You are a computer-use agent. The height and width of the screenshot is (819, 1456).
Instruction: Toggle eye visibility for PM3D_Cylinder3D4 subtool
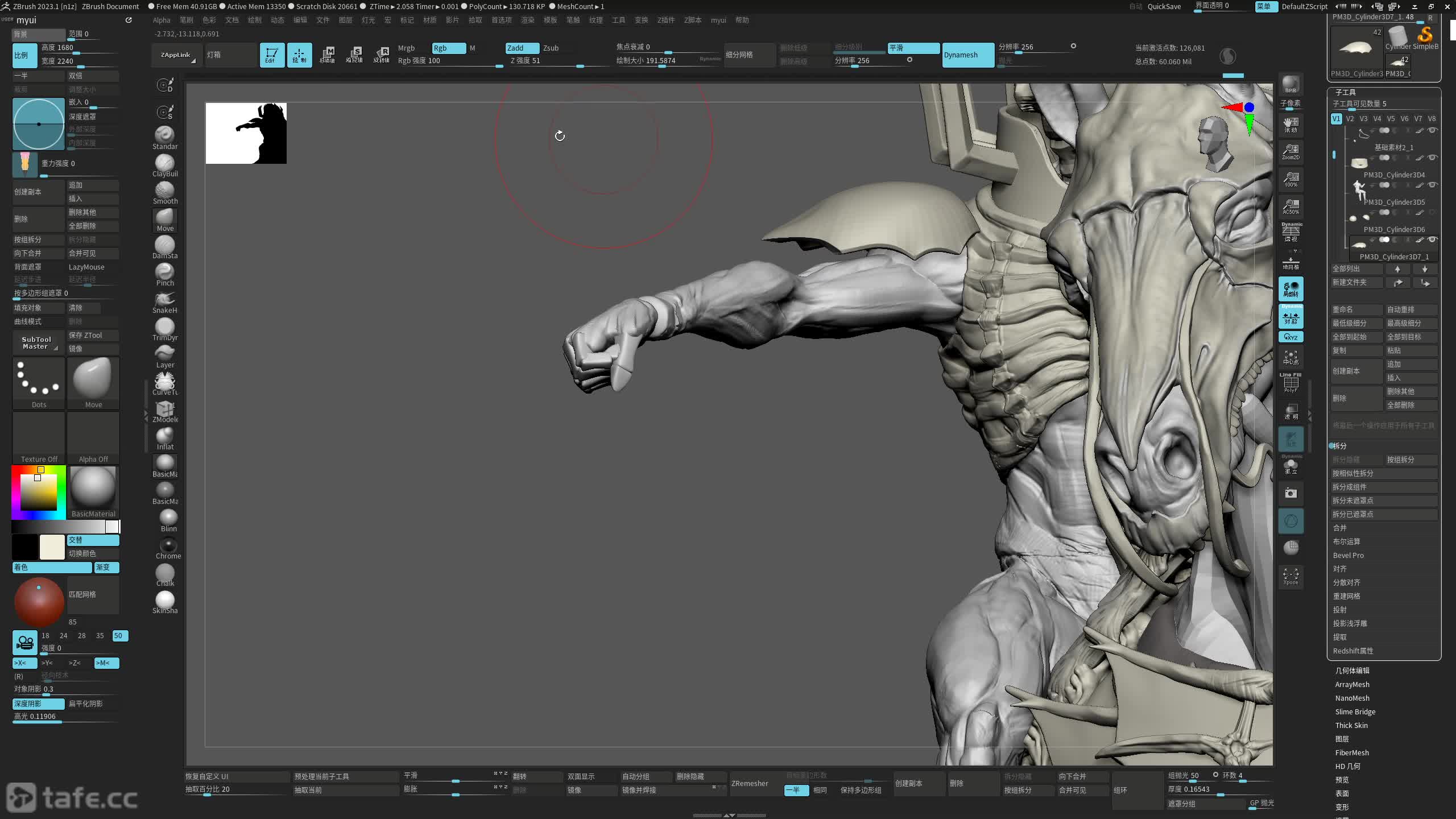pos(1433,158)
